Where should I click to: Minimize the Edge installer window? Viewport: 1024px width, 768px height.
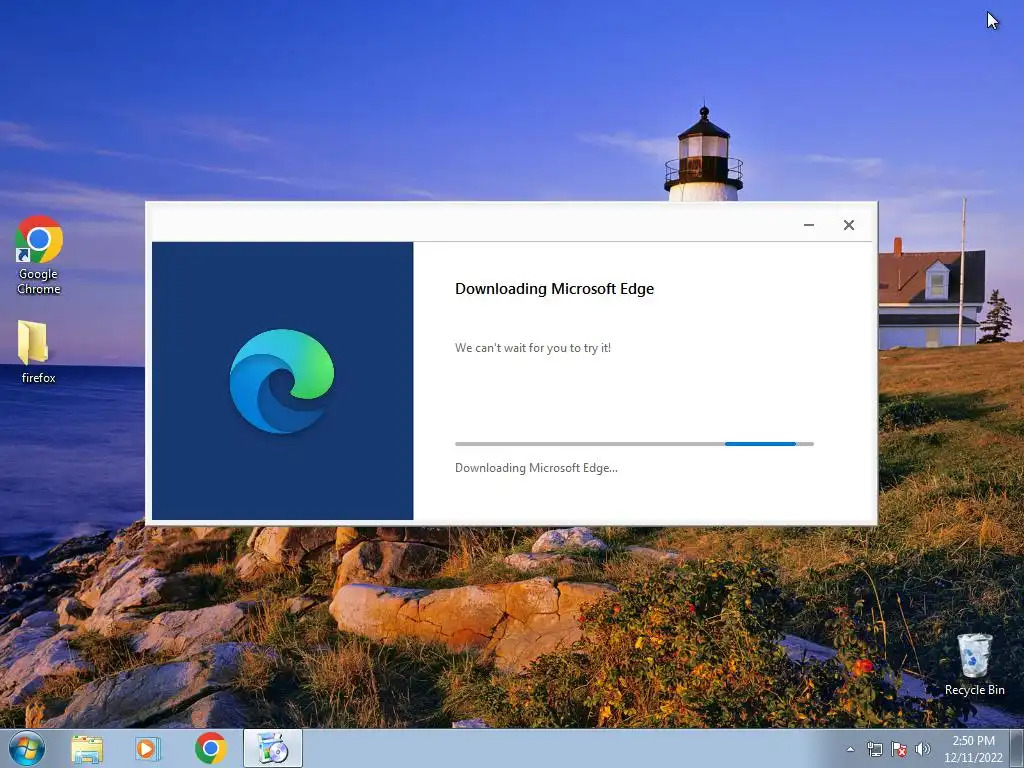click(808, 225)
